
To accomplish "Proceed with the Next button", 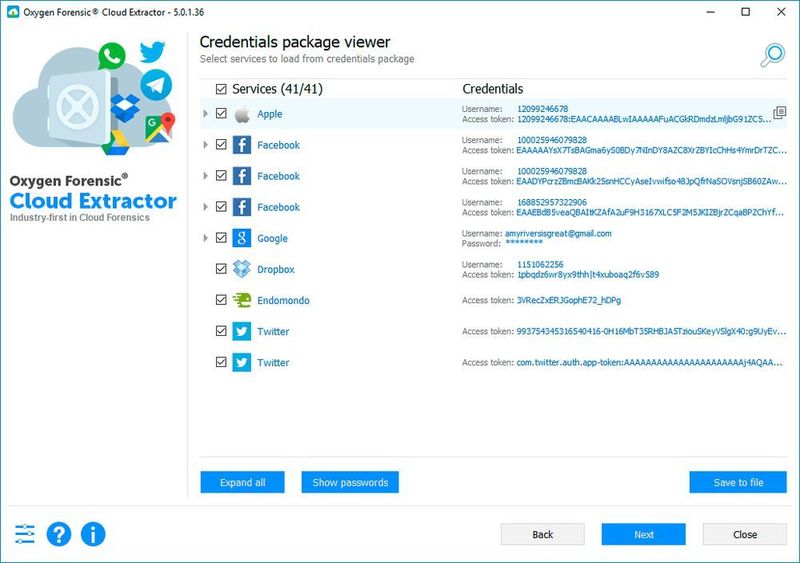I will tap(643, 534).
